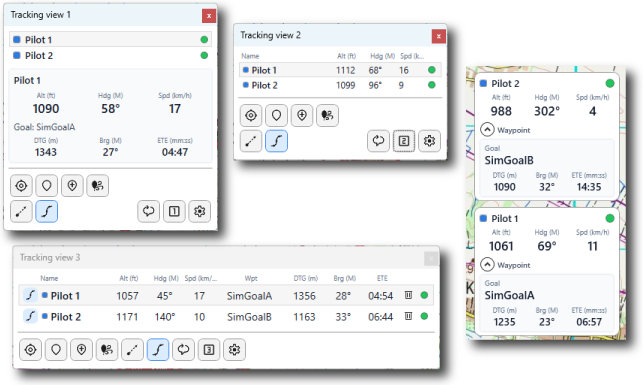Collapse Waypoint section on Pilot 2 card
This screenshot has width=643, height=385.
click(x=487, y=130)
